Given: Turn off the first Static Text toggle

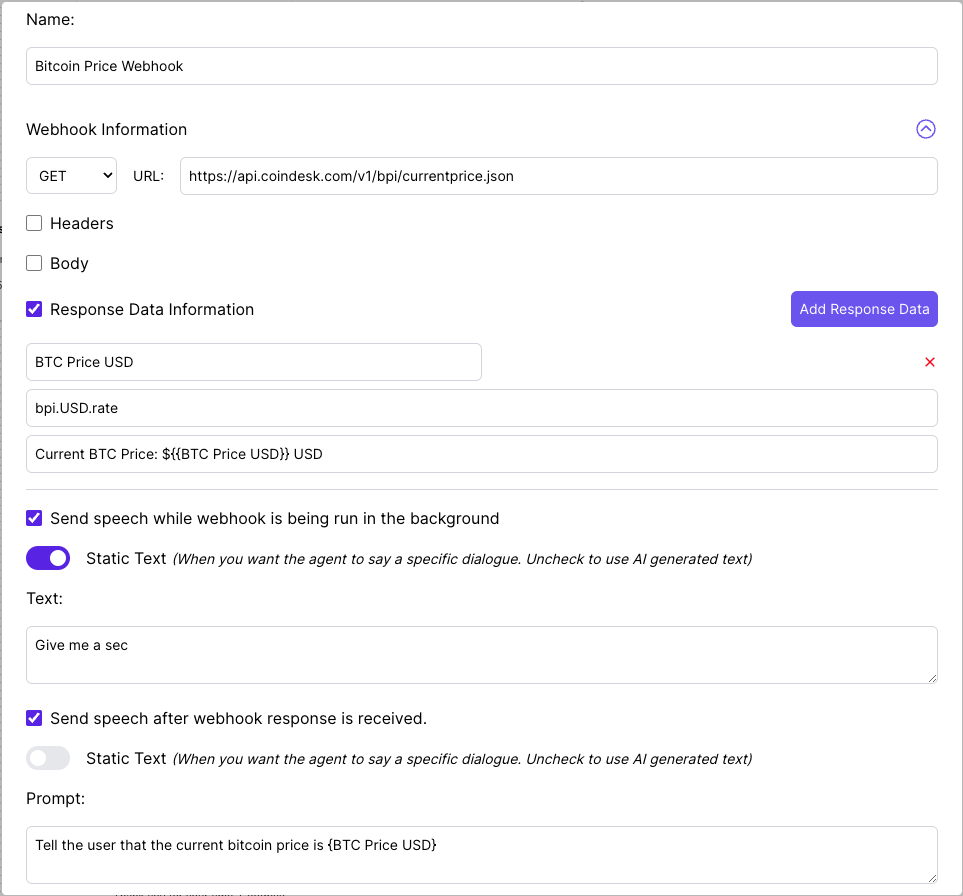Looking at the screenshot, I should [x=48, y=558].
